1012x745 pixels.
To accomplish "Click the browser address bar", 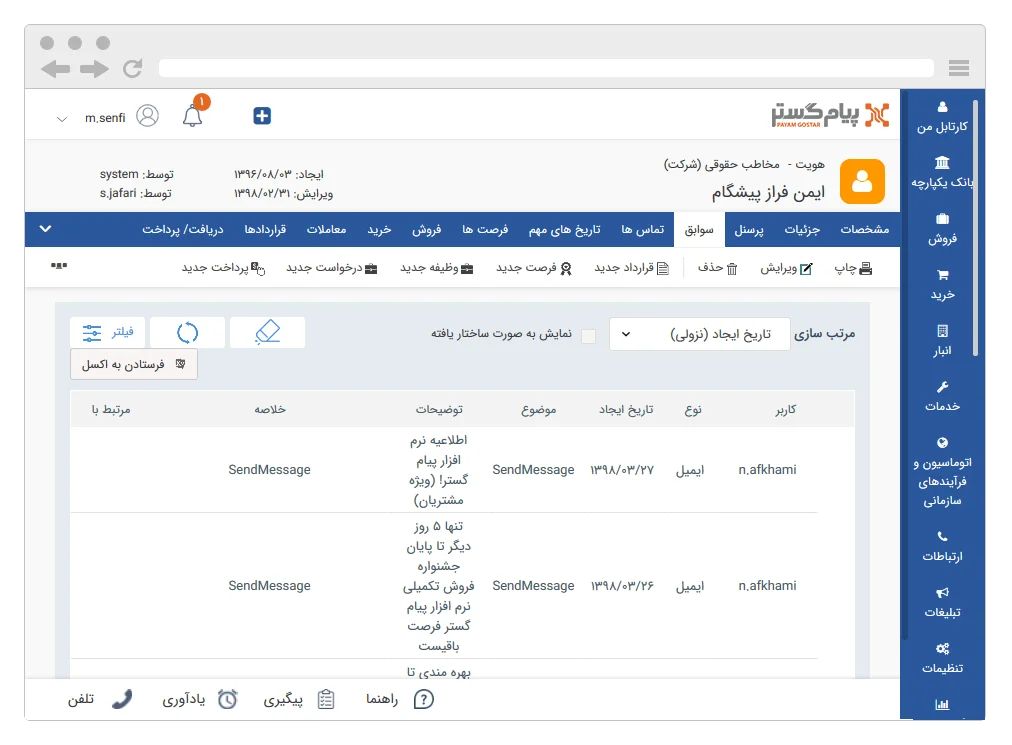I will (x=545, y=68).
